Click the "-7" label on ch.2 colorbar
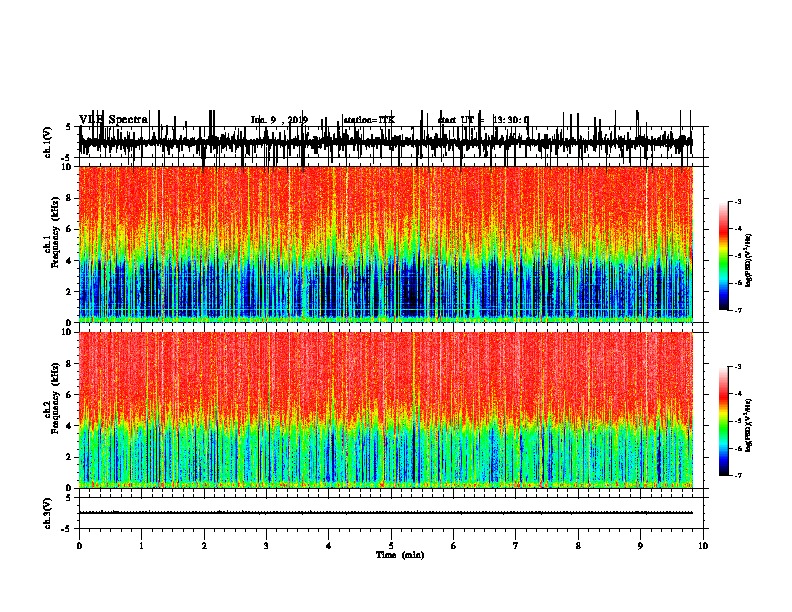Screen dimensions: 792x612 tap(737, 475)
